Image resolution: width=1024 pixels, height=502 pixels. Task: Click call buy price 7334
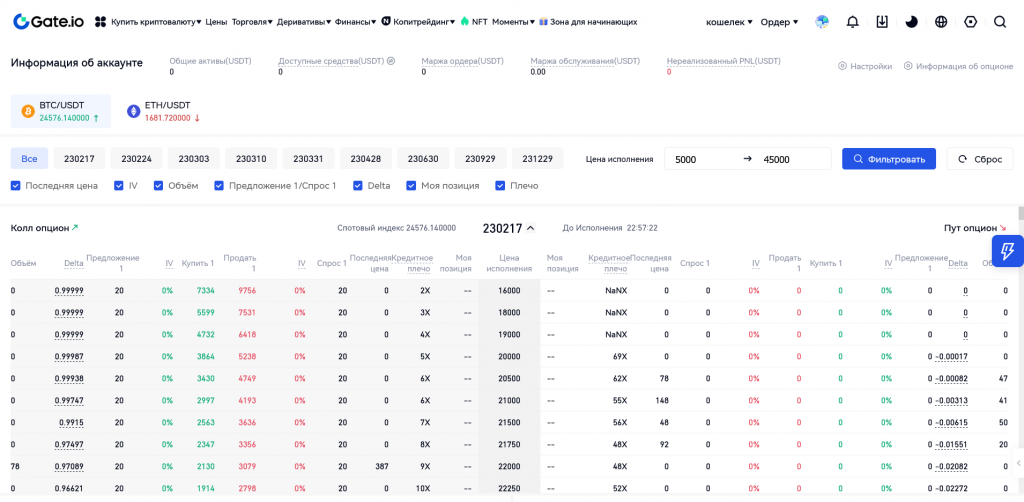coord(205,290)
